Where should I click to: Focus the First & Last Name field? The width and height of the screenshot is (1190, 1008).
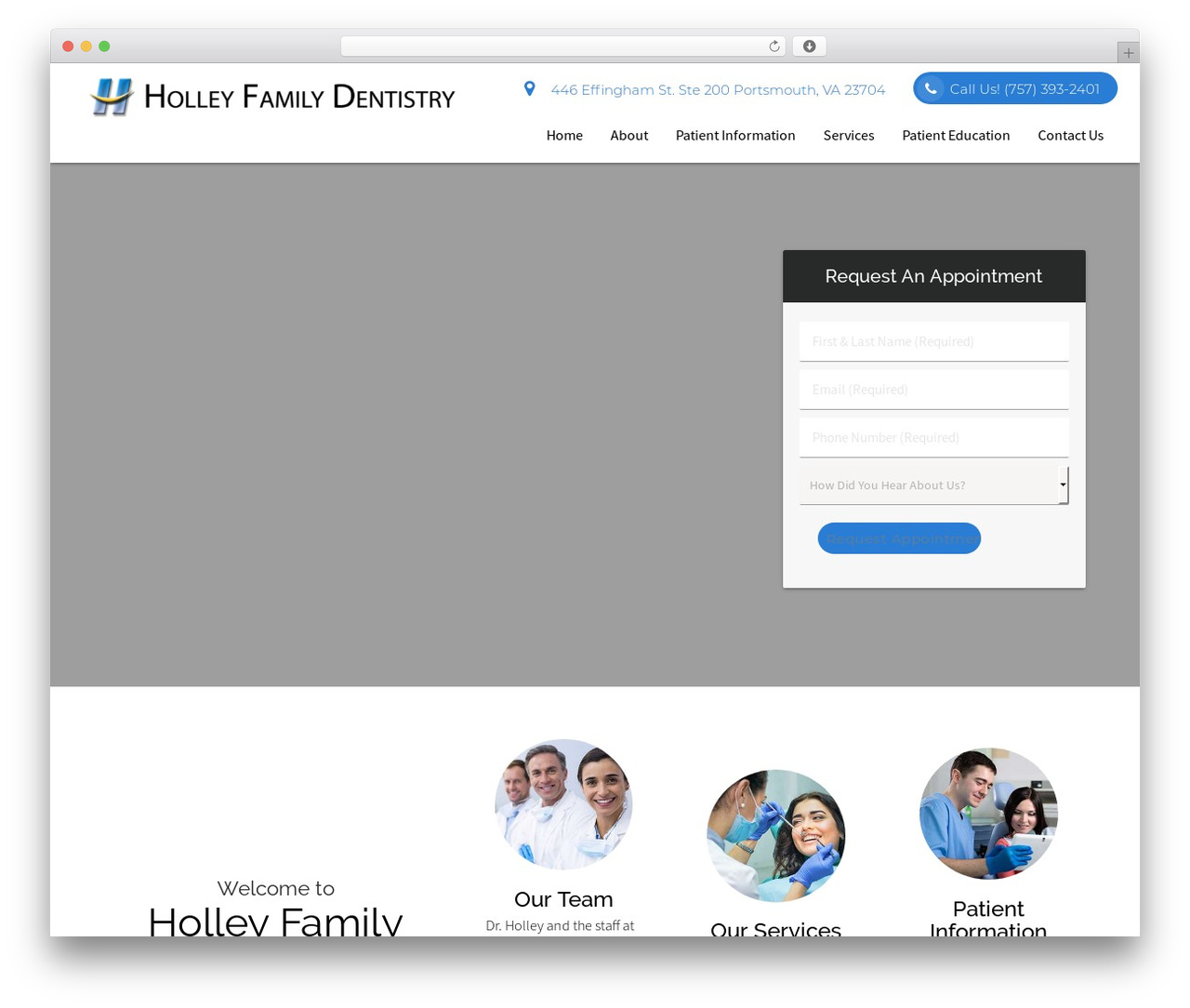934,341
